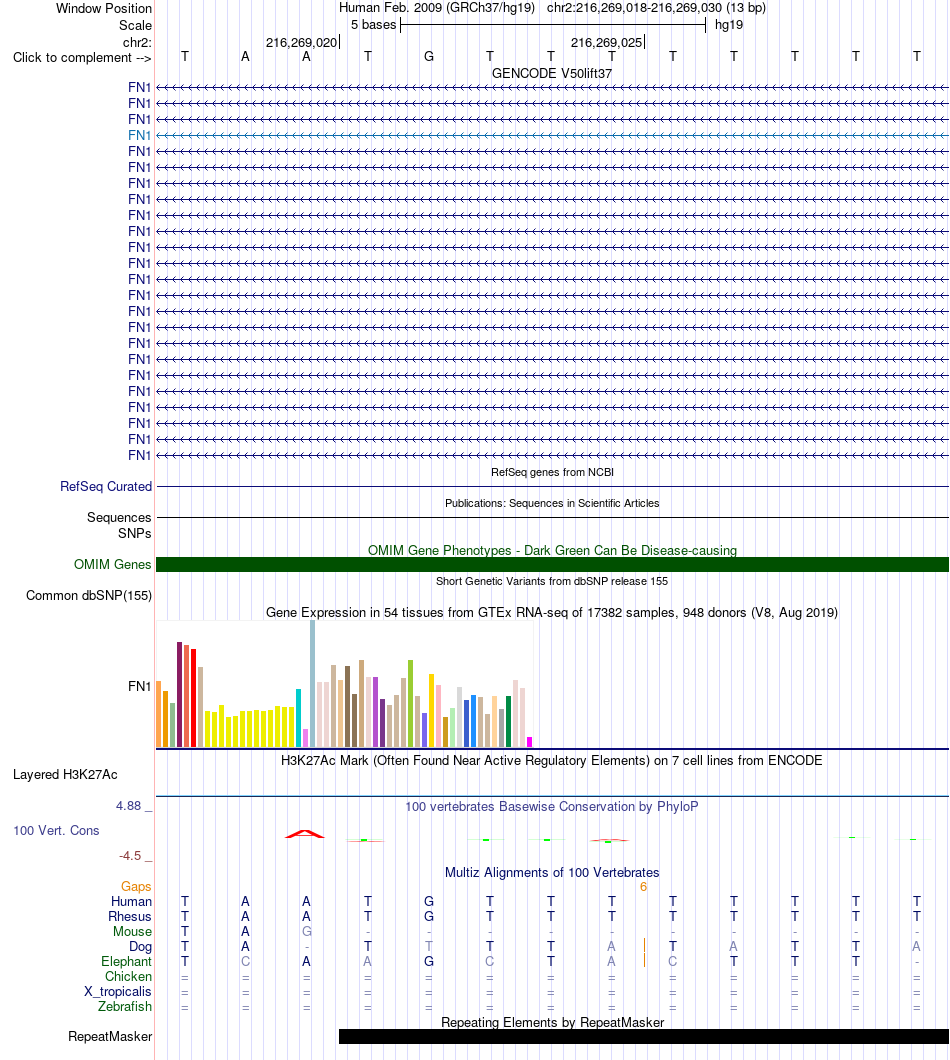Click the GTEx 'Gene Expression in 54 tissues' title
Screen dimensions: 950x1060
point(552,612)
